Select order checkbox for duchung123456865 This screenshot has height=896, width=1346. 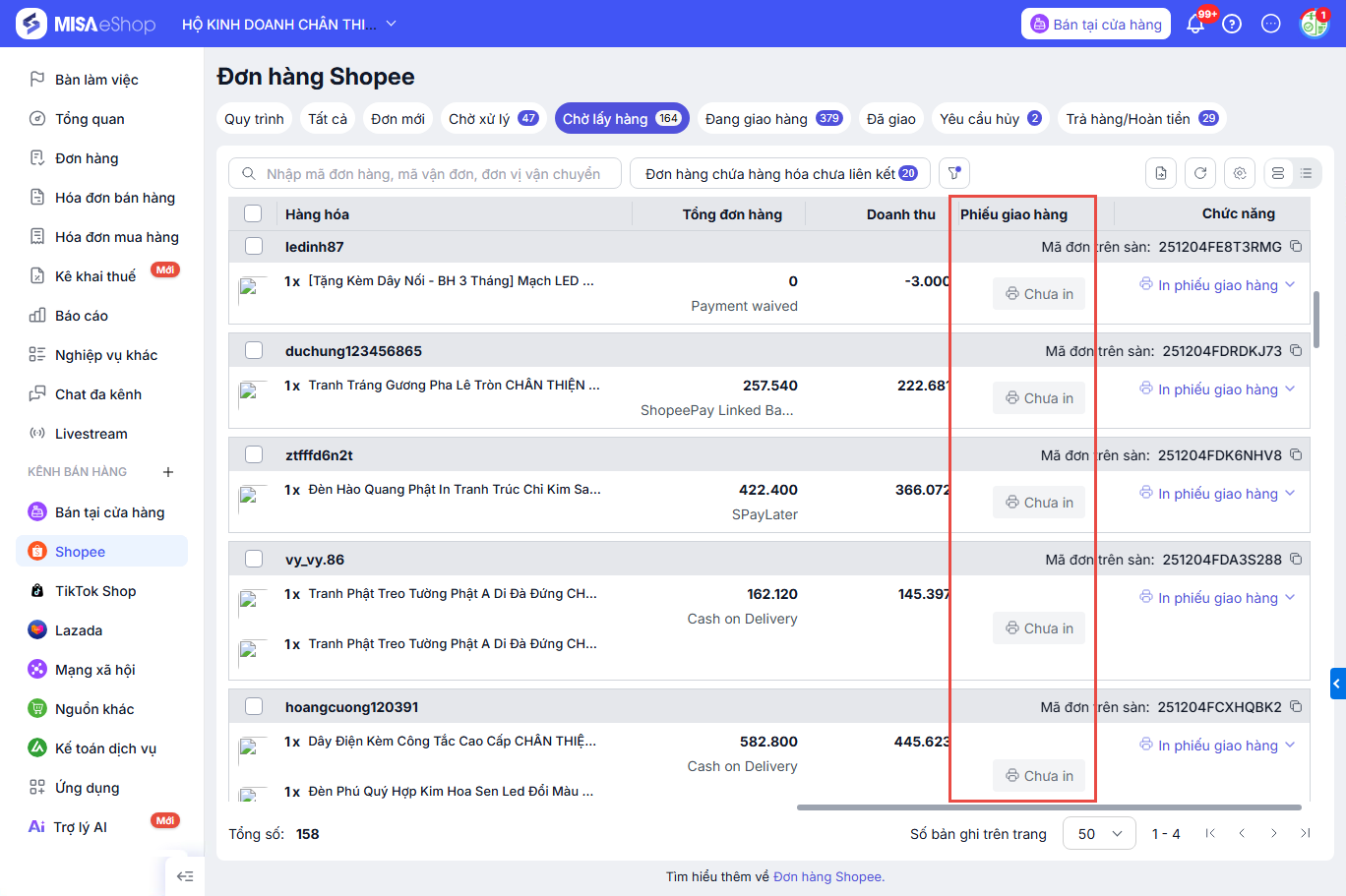point(253,350)
